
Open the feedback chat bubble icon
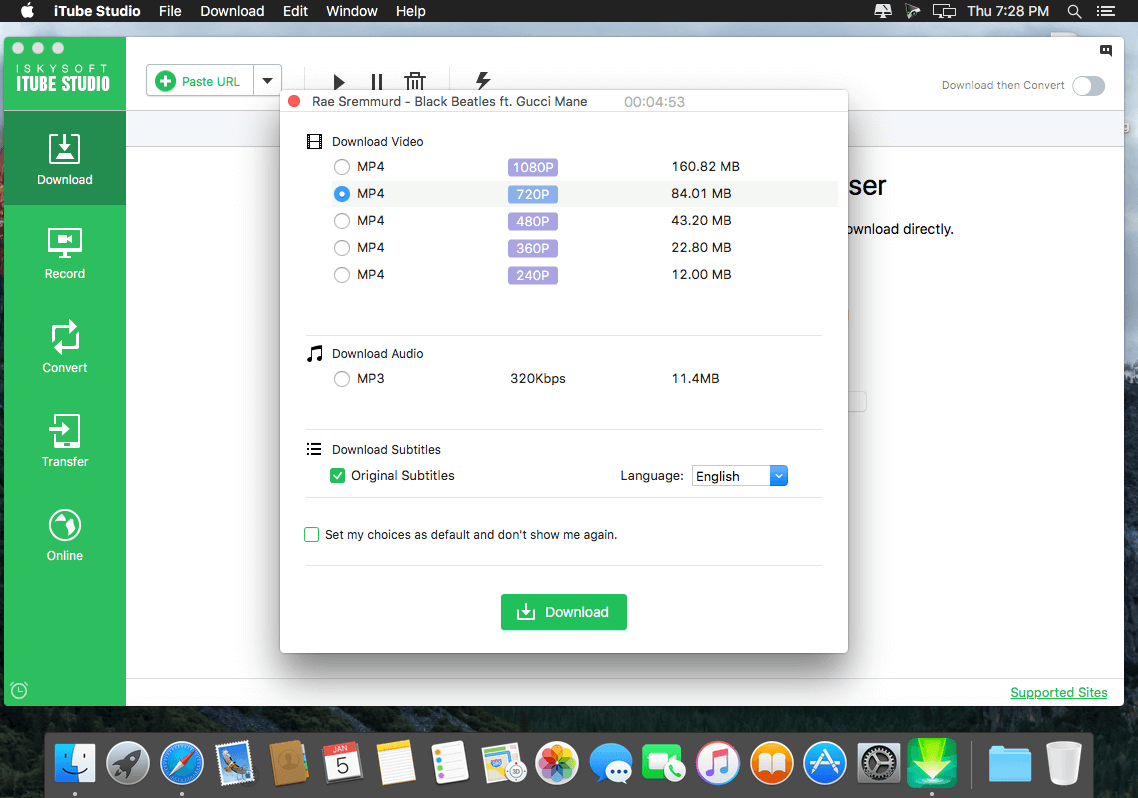tap(1105, 50)
